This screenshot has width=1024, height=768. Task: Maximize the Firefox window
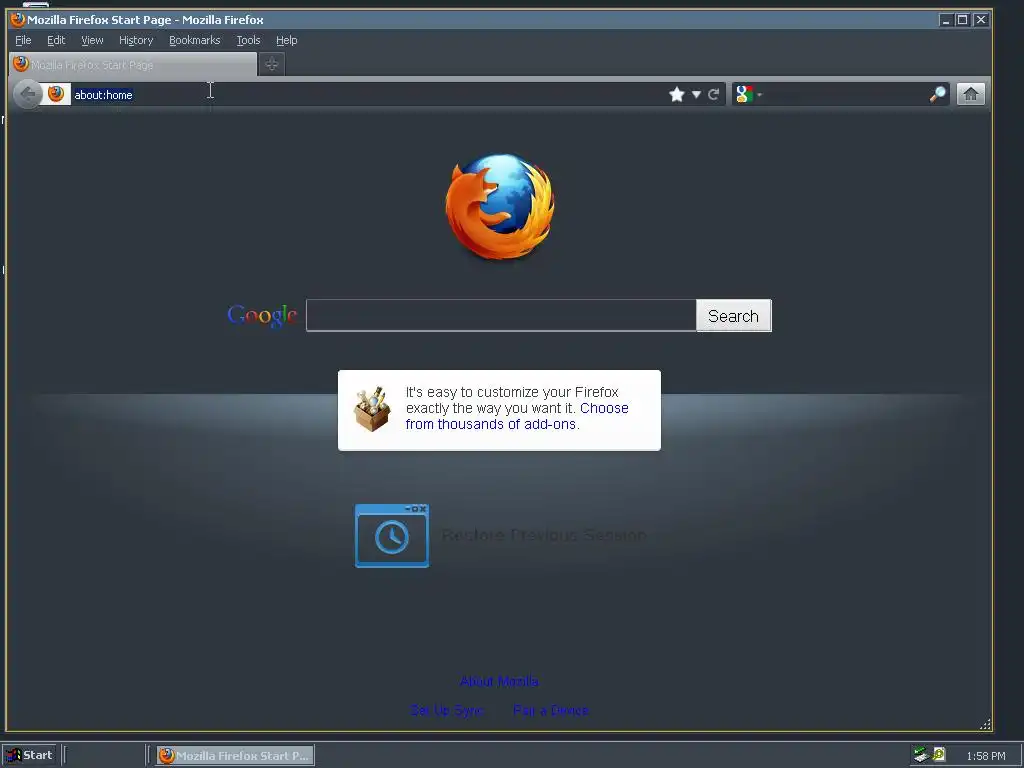point(962,20)
